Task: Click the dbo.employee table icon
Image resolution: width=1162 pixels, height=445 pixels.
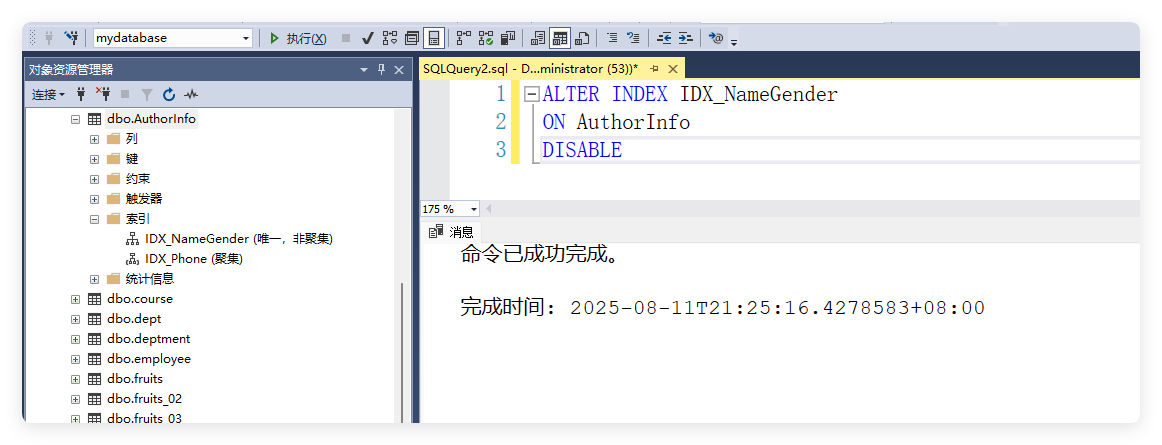Action: (x=94, y=359)
